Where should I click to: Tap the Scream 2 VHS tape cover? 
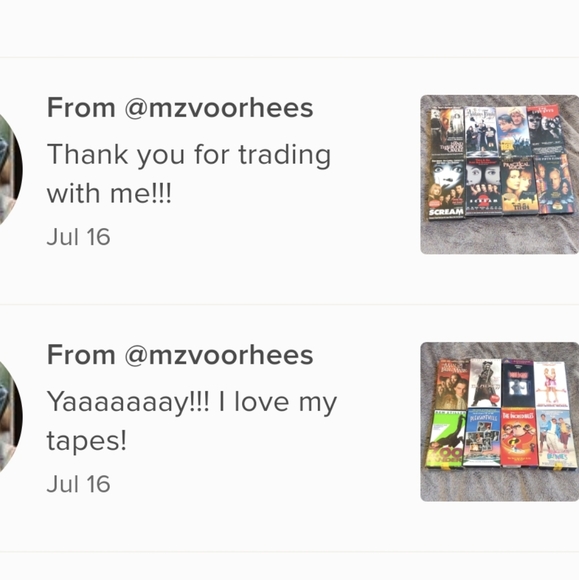484,187
